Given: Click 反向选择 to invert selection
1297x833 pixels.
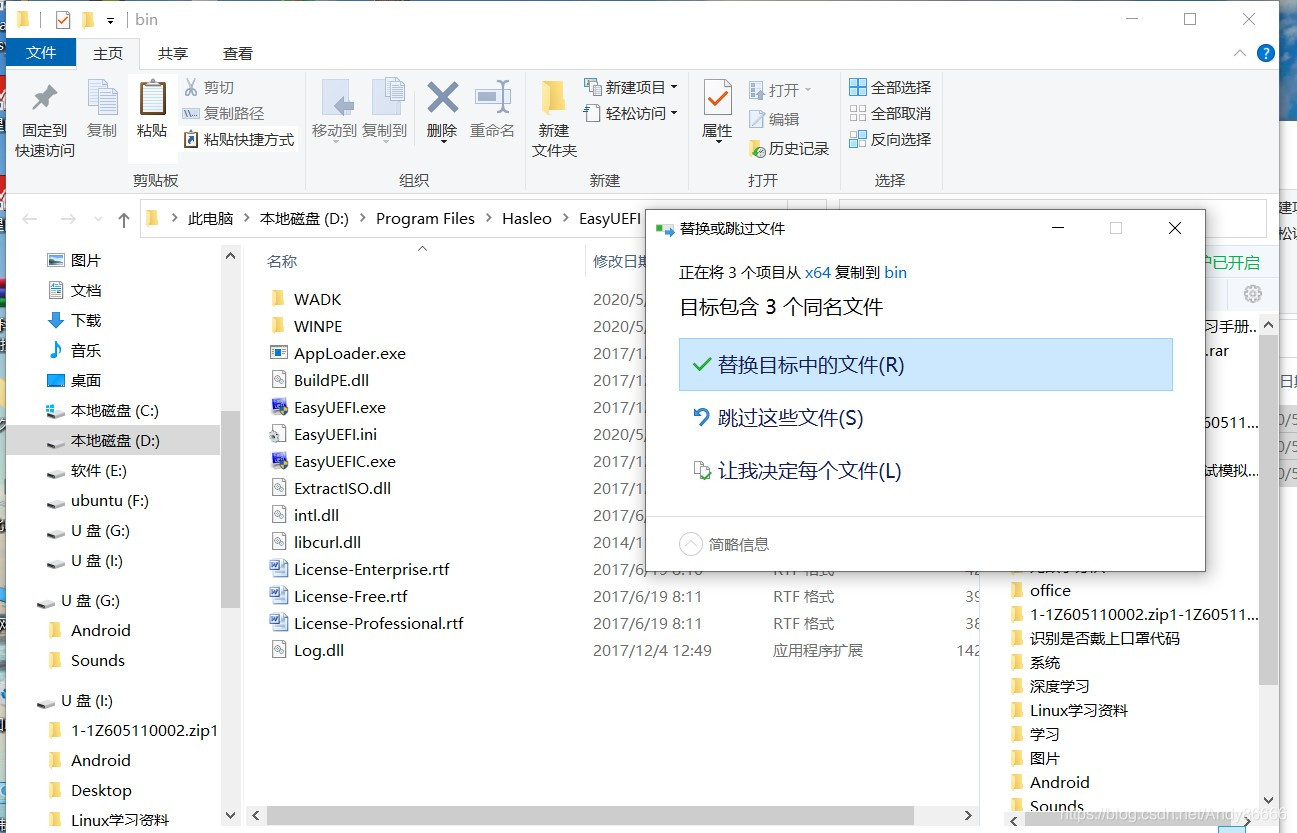Looking at the screenshot, I should [889, 139].
